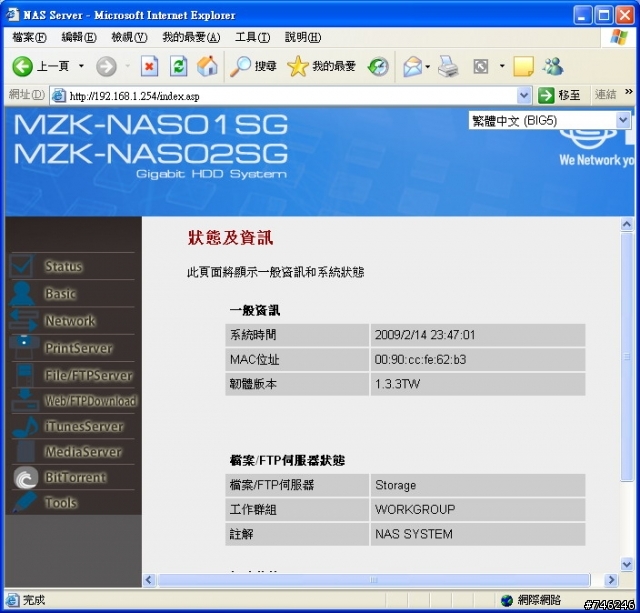
Task: Click the Basic user icon in sidebar
Action: point(22,293)
